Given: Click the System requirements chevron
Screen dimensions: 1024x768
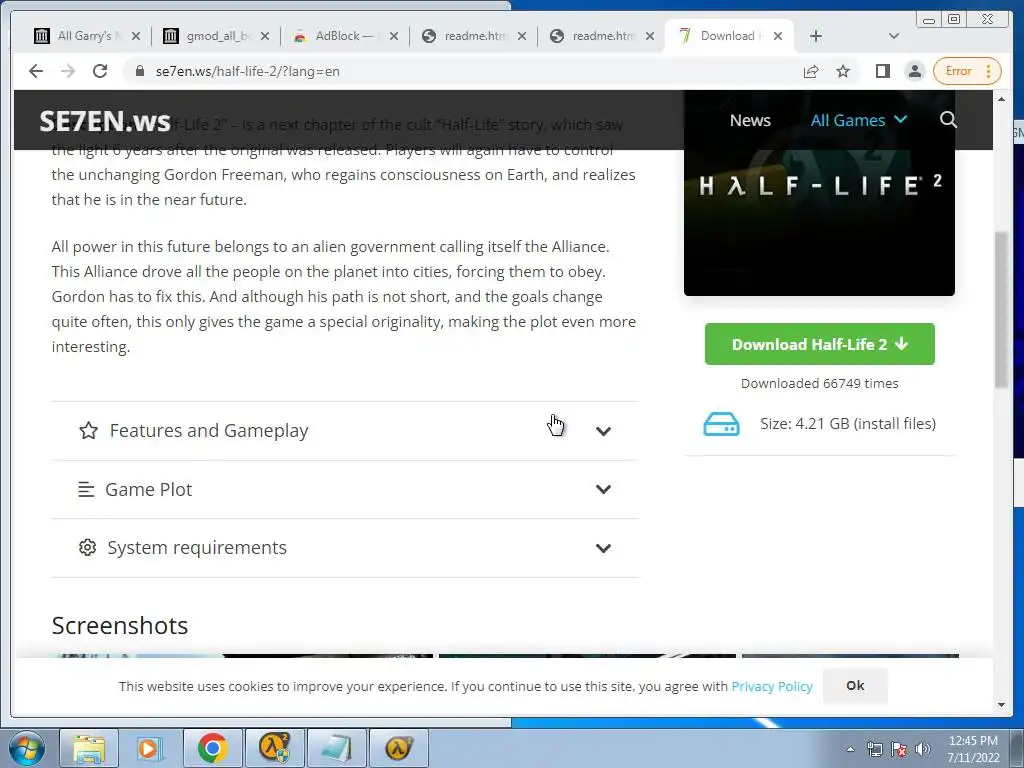Looking at the screenshot, I should coord(603,548).
